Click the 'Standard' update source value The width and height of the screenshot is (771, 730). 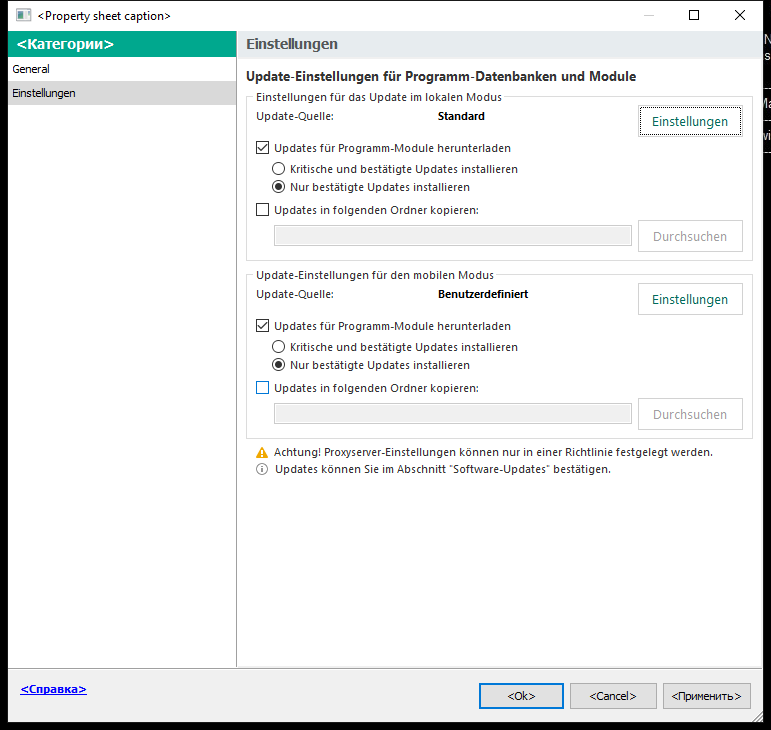point(461,117)
